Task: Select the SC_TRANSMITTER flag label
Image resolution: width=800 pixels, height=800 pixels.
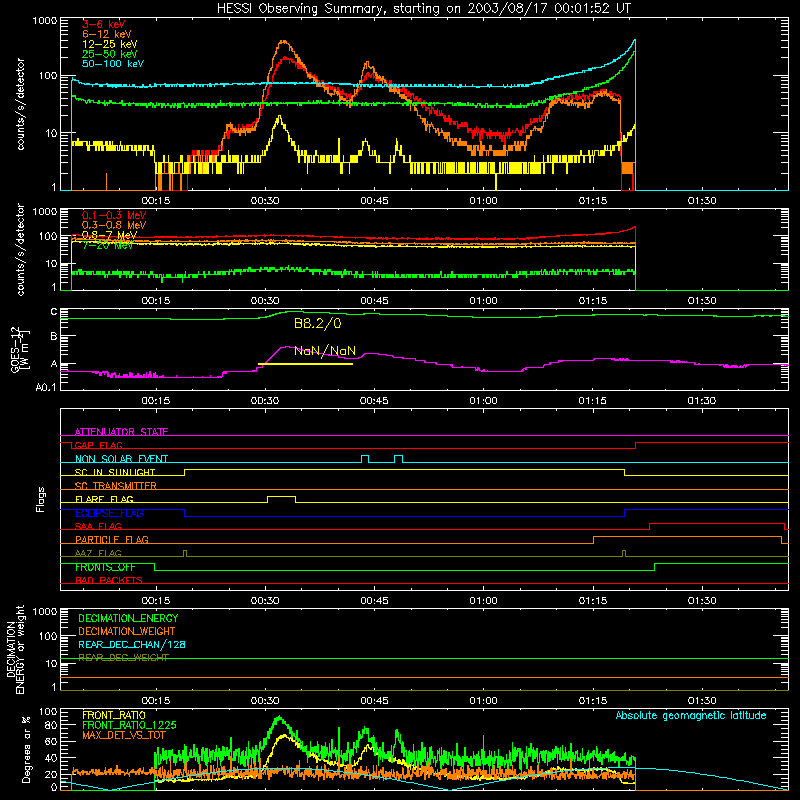Action: [116, 485]
